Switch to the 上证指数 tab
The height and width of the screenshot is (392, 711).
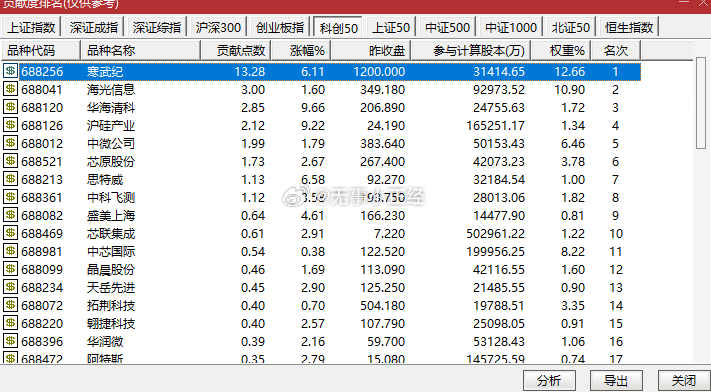coord(31,27)
